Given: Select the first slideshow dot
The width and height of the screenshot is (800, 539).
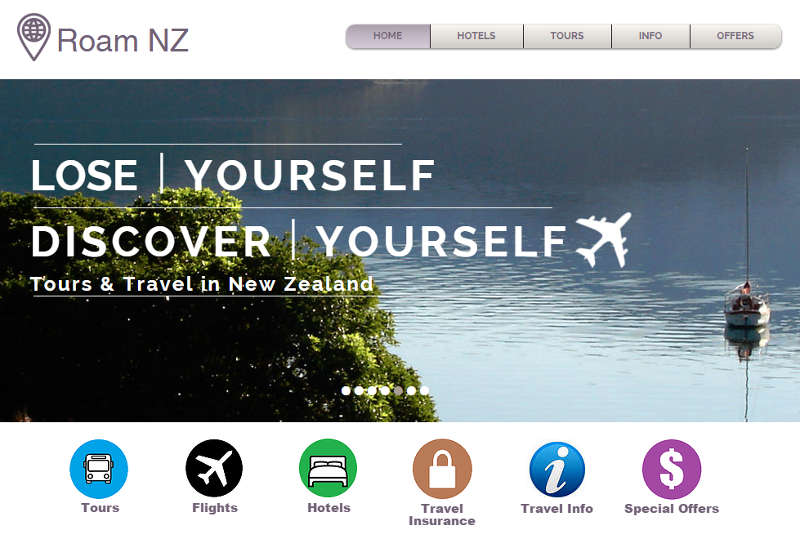Looking at the screenshot, I should (x=346, y=390).
